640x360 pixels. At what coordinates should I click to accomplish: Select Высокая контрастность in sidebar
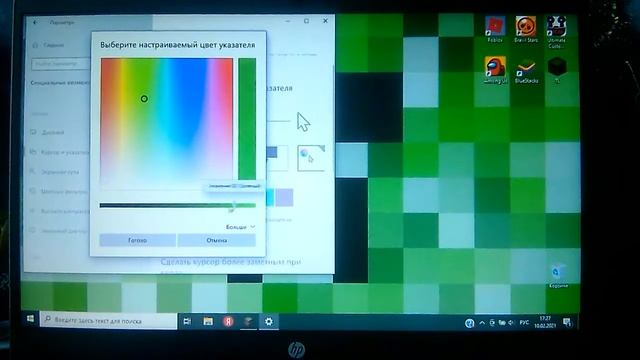click(60, 211)
